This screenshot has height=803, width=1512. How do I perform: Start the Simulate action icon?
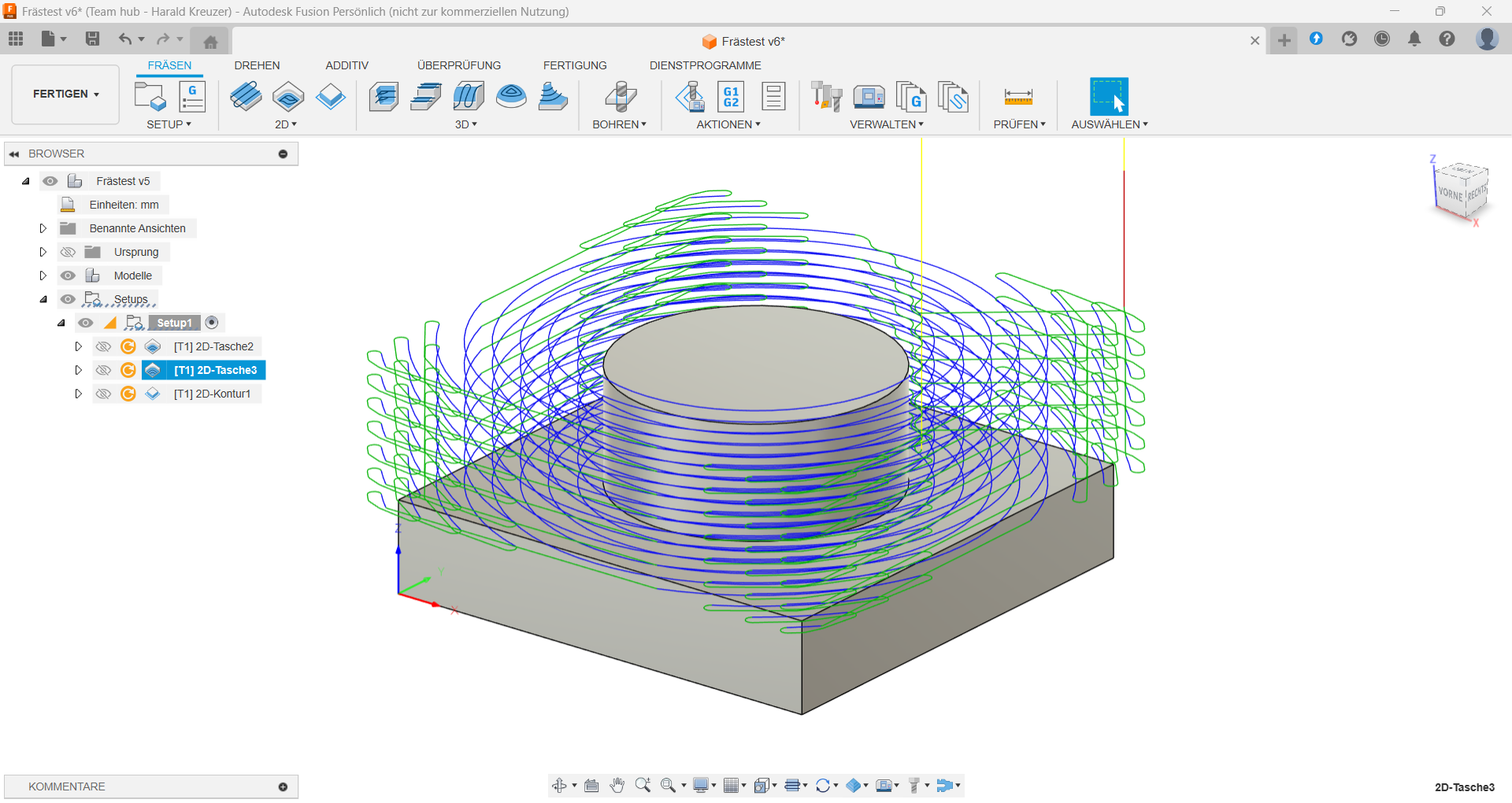coord(690,97)
